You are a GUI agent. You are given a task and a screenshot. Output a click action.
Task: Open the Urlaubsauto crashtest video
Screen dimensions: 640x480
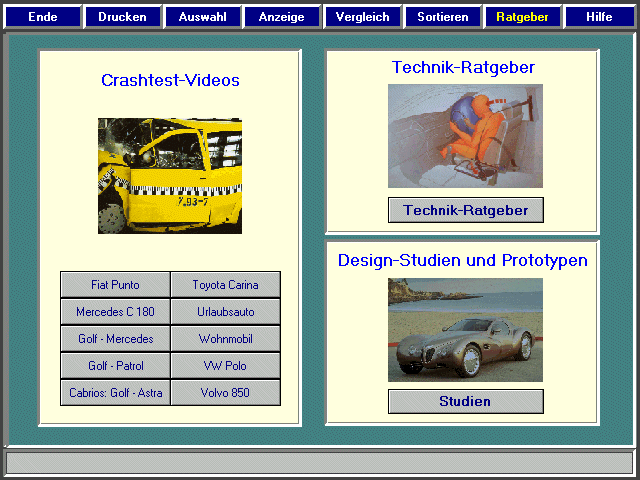225,312
